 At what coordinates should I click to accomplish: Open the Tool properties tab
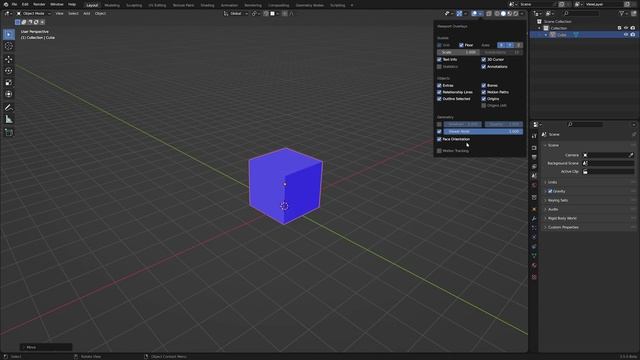point(534,136)
